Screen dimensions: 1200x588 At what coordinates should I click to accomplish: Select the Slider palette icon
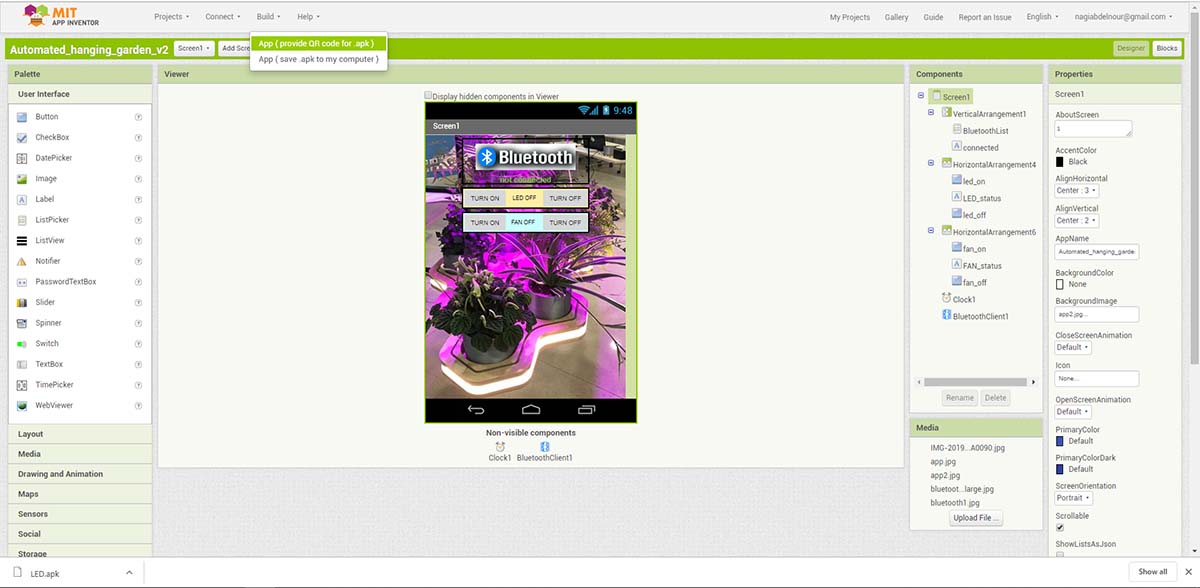click(23, 302)
